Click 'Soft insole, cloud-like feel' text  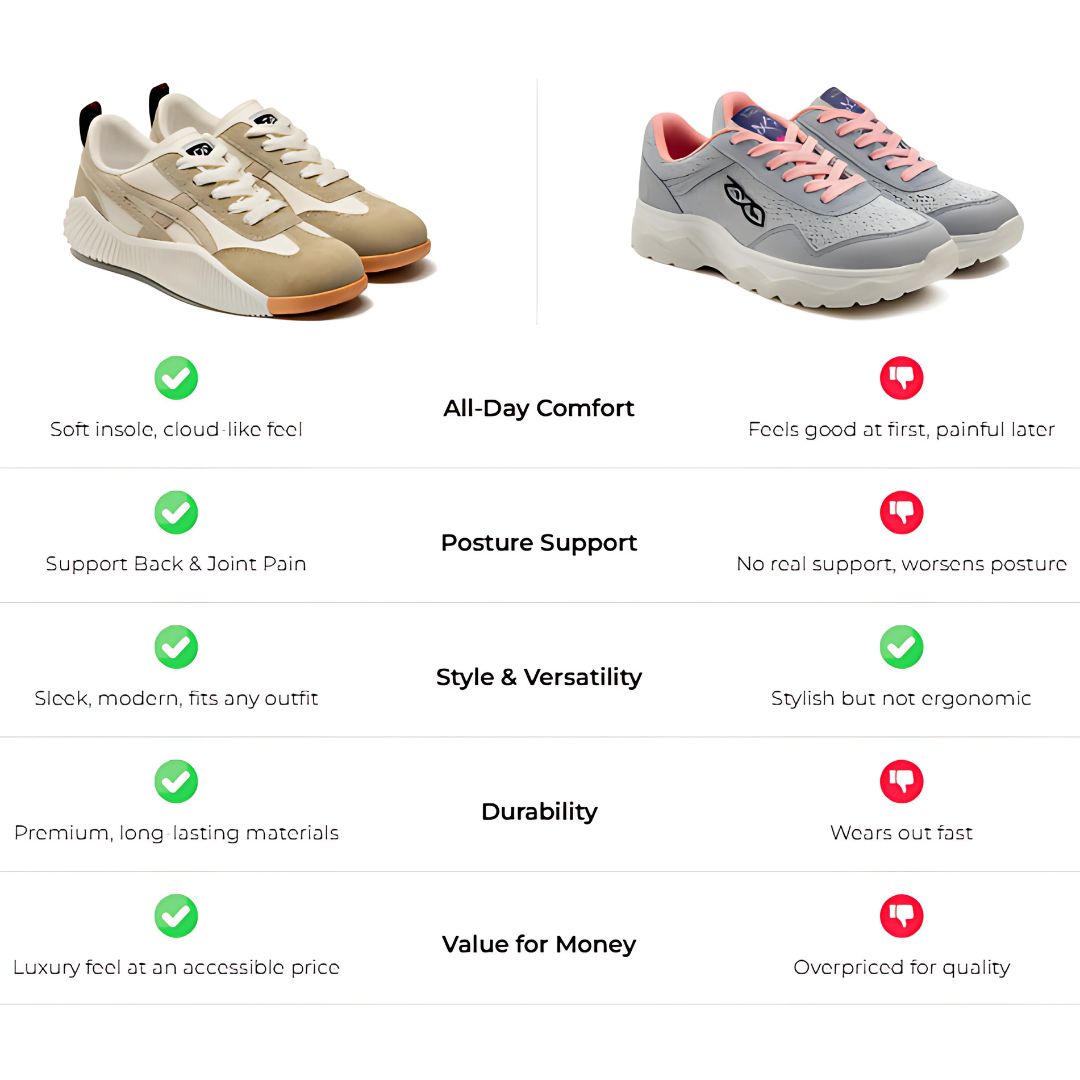click(x=176, y=430)
